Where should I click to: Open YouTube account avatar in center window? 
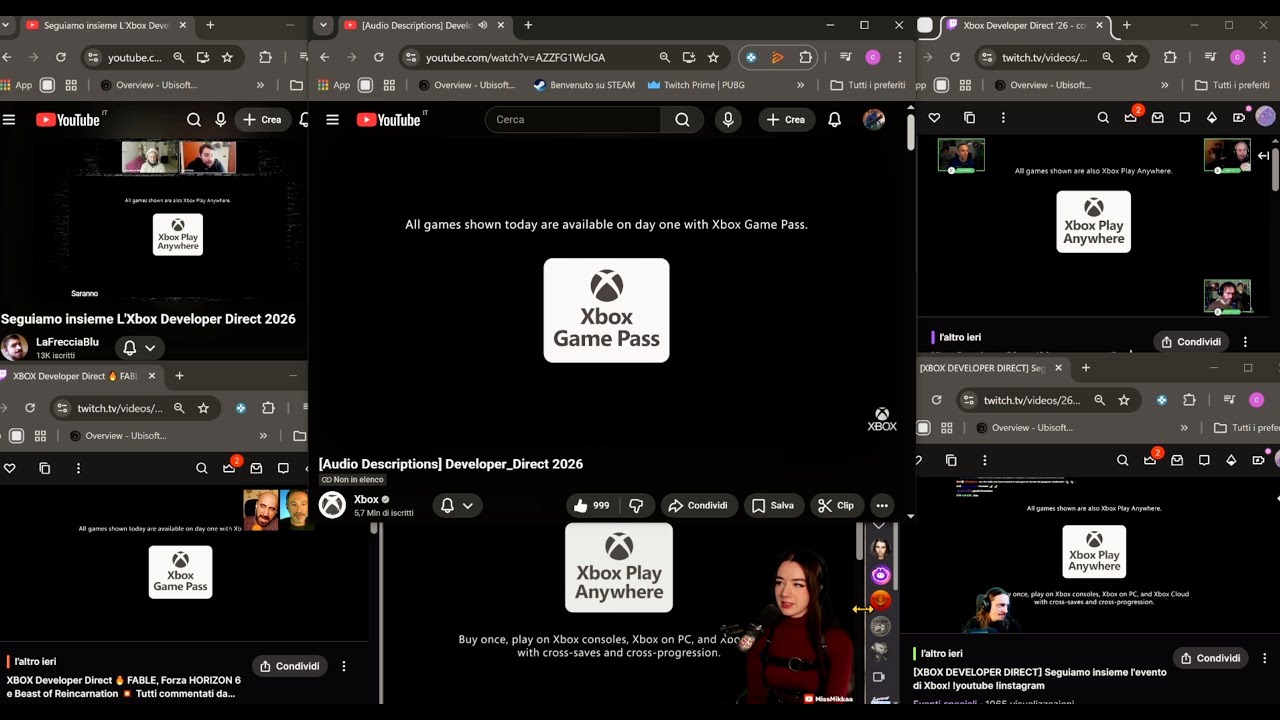(x=874, y=120)
